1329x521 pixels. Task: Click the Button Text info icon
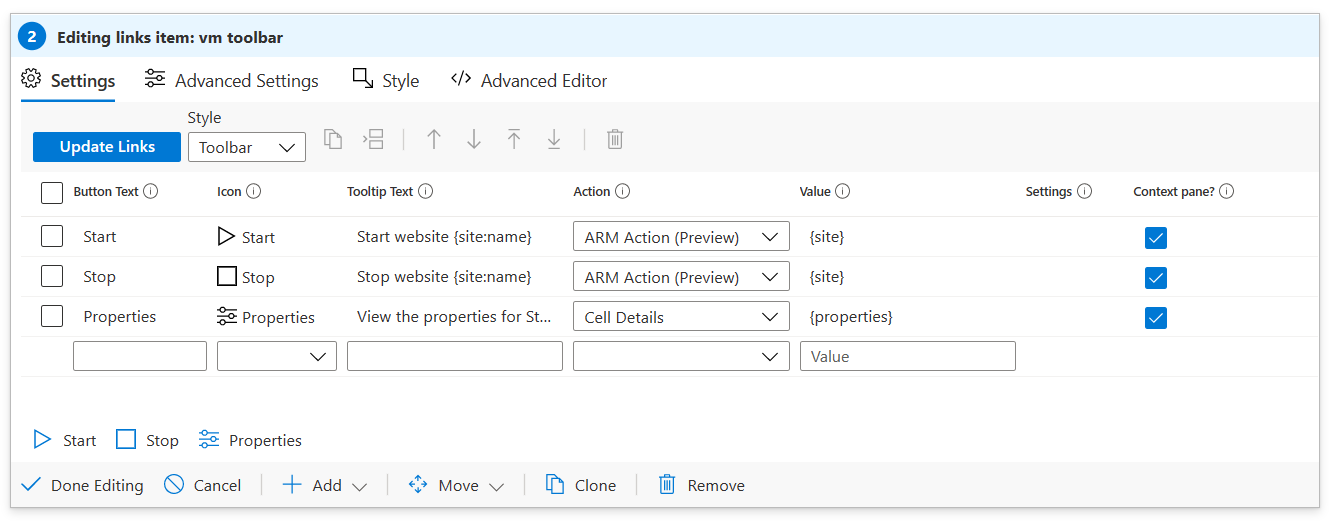point(151,191)
